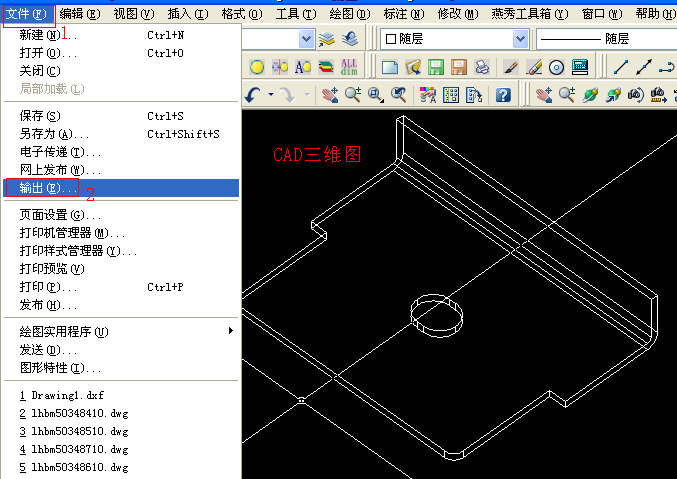This screenshot has width=677, height=479.
Task: Select 打印预览 menu entry
Action: (121, 269)
